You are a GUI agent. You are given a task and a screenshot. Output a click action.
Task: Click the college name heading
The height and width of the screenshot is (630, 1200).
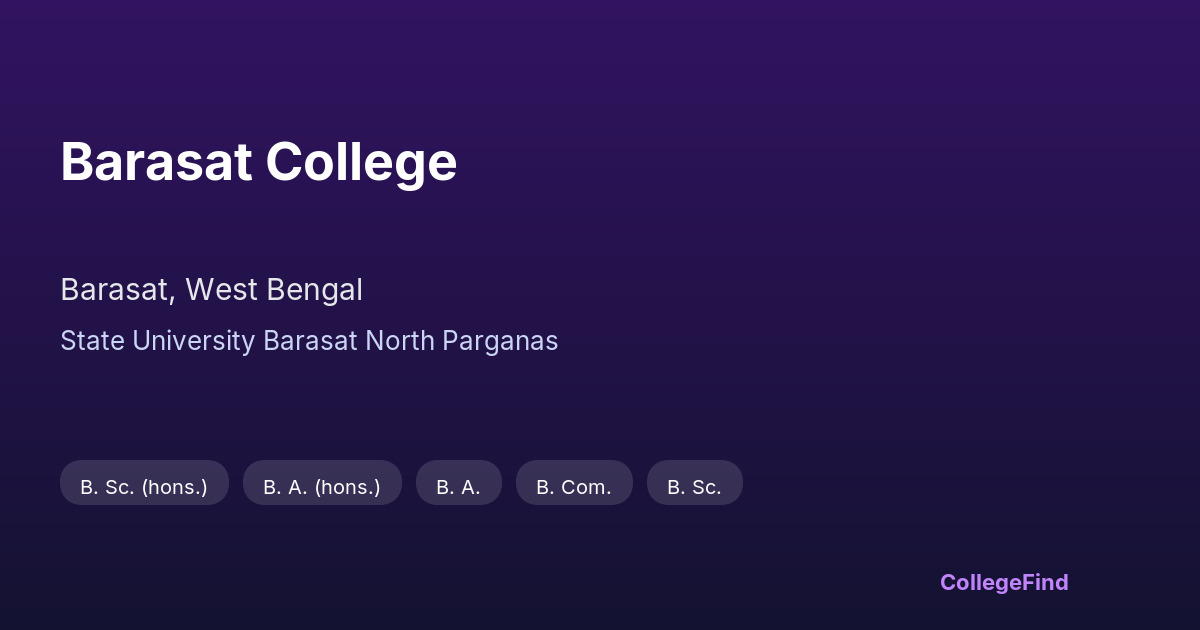[258, 162]
